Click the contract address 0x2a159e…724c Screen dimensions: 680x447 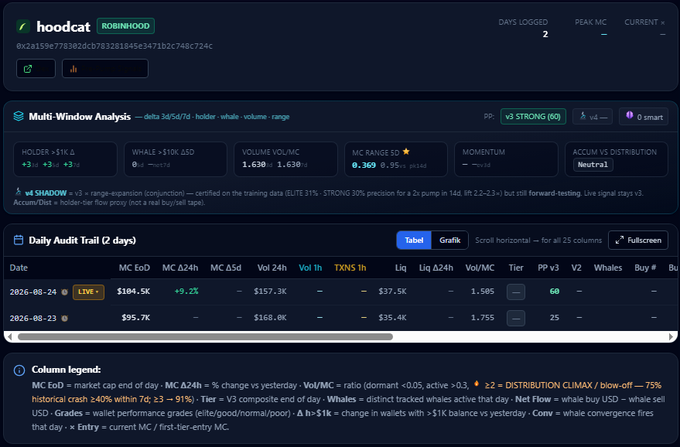point(114,46)
